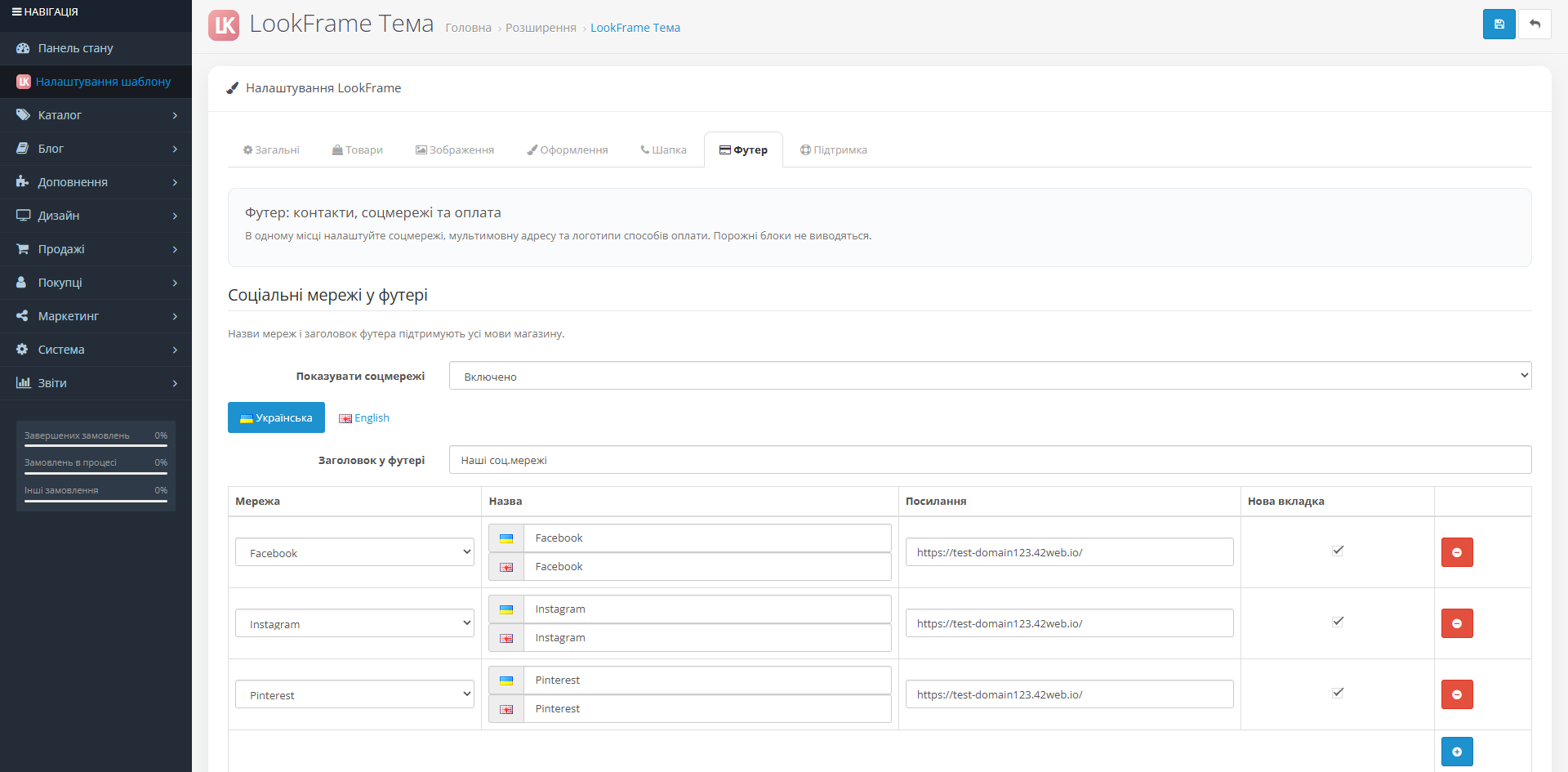Toggle the НАВІГАЦІЯ hamburger menu icon
This screenshot has height=772, width=1568.
[16, 12]
